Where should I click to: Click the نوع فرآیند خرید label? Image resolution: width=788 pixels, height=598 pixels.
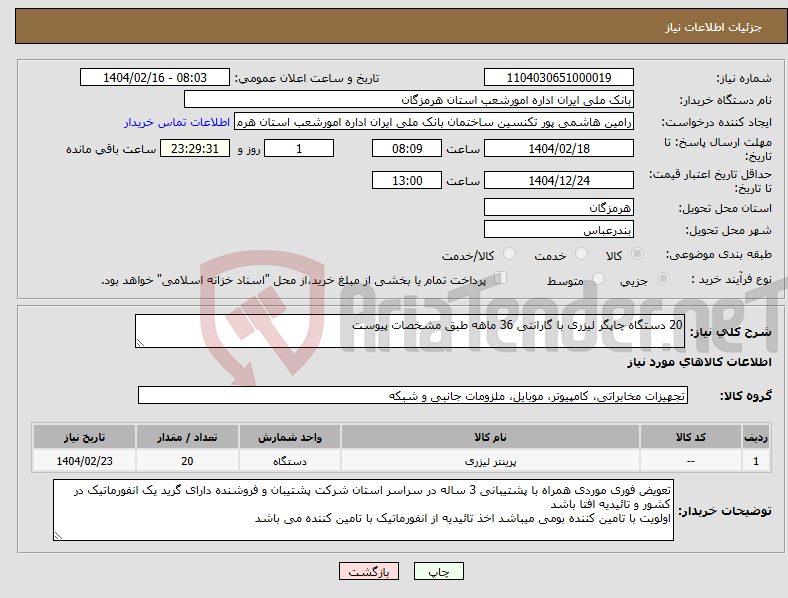tap(731, 279)
